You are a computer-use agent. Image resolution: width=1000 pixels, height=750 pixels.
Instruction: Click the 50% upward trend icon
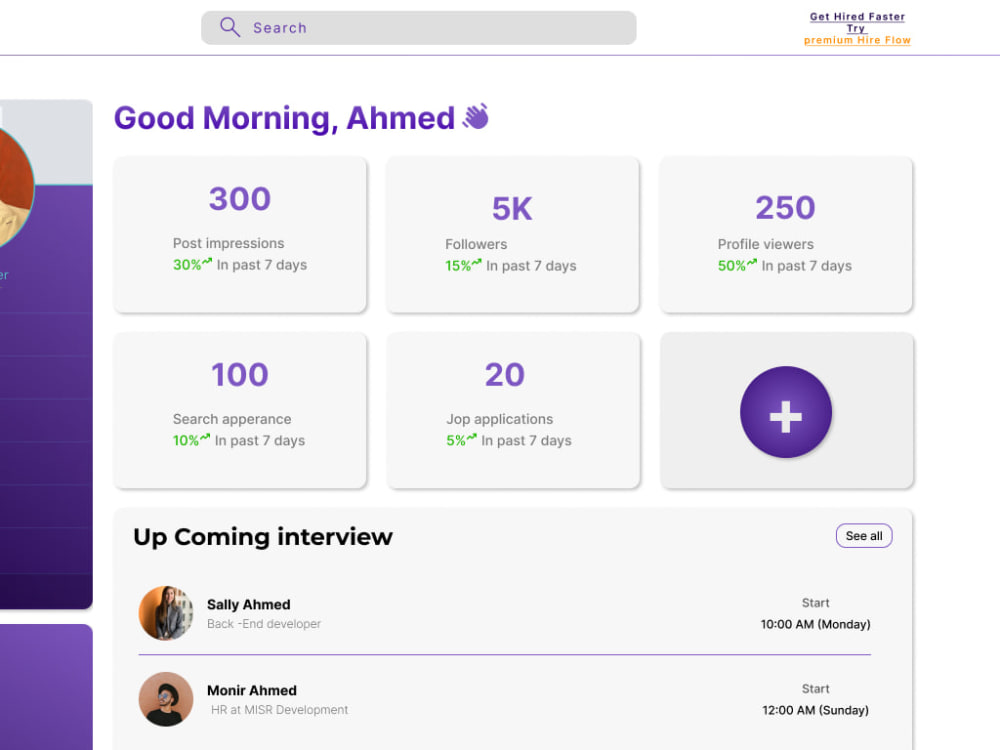point(752,262)
